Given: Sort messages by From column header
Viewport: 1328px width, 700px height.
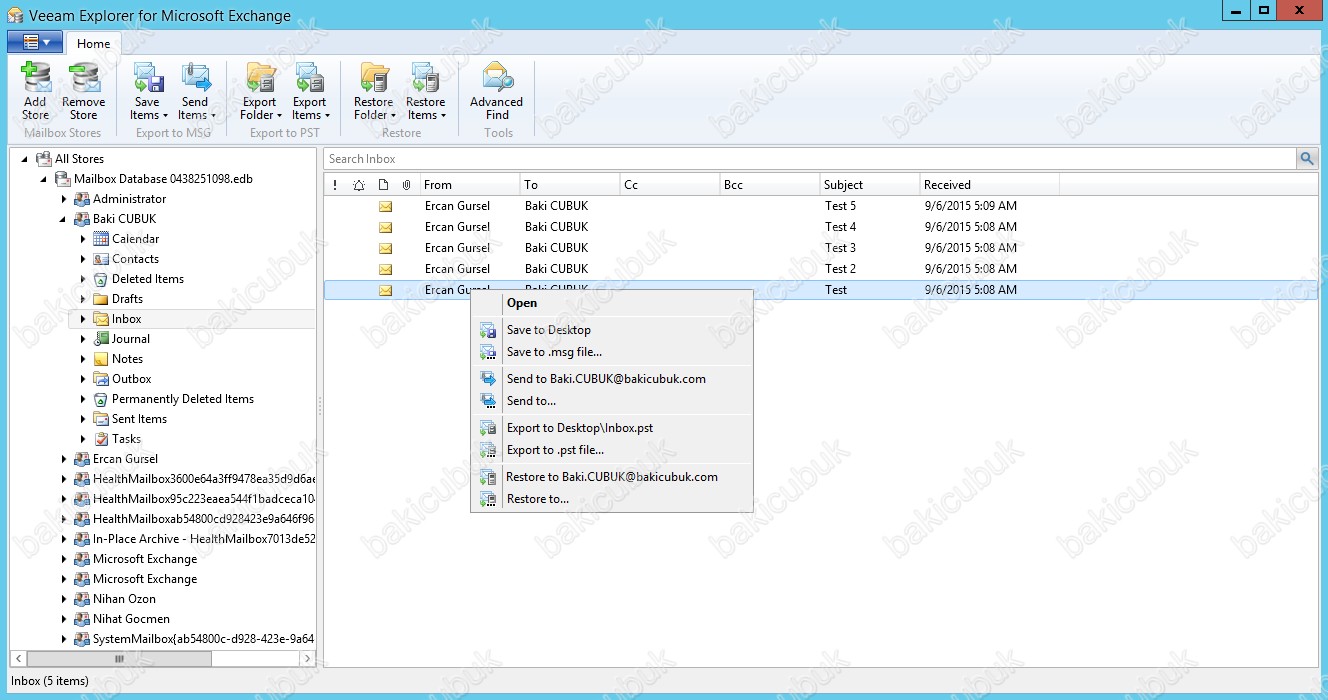Looking at the screenshot, I should [x=470, y=185].
